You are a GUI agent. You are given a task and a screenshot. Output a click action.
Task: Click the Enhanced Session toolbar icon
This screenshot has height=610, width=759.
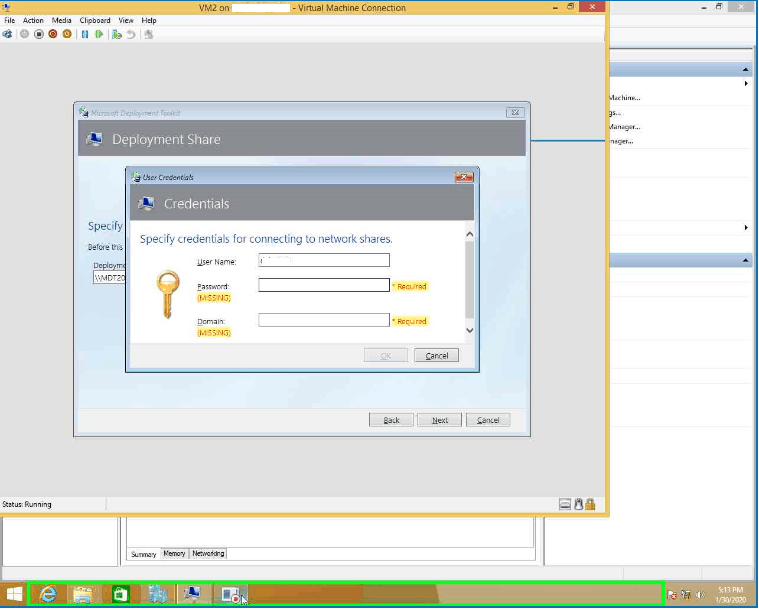click(149, 34)
